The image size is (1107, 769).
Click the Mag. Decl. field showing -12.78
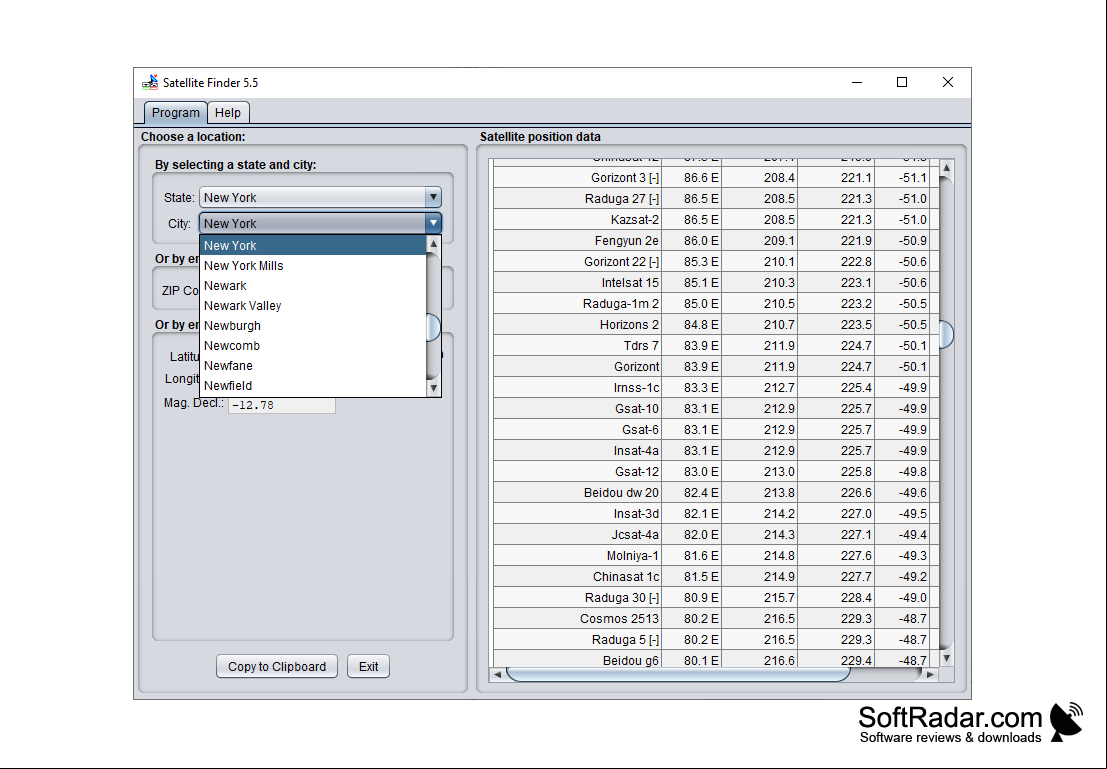pyautogui.click(x=282, y=405)
